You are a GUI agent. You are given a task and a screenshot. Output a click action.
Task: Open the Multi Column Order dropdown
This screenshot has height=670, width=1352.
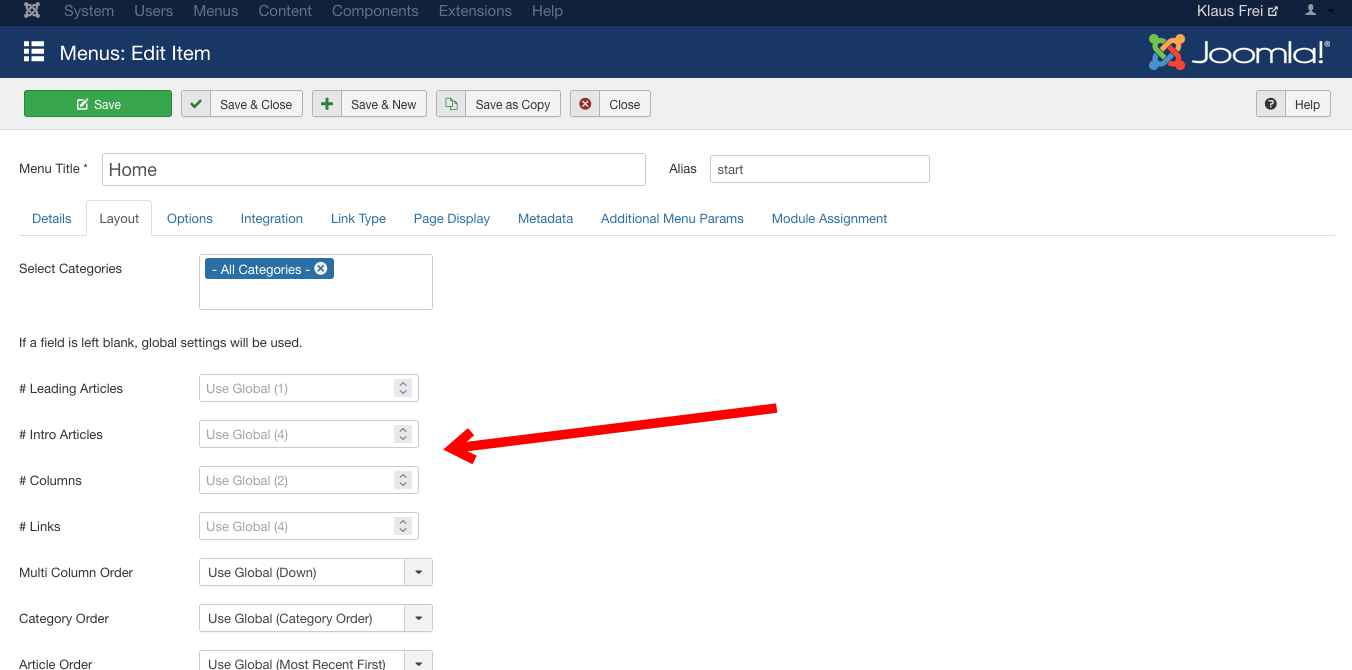click(418, 572)
